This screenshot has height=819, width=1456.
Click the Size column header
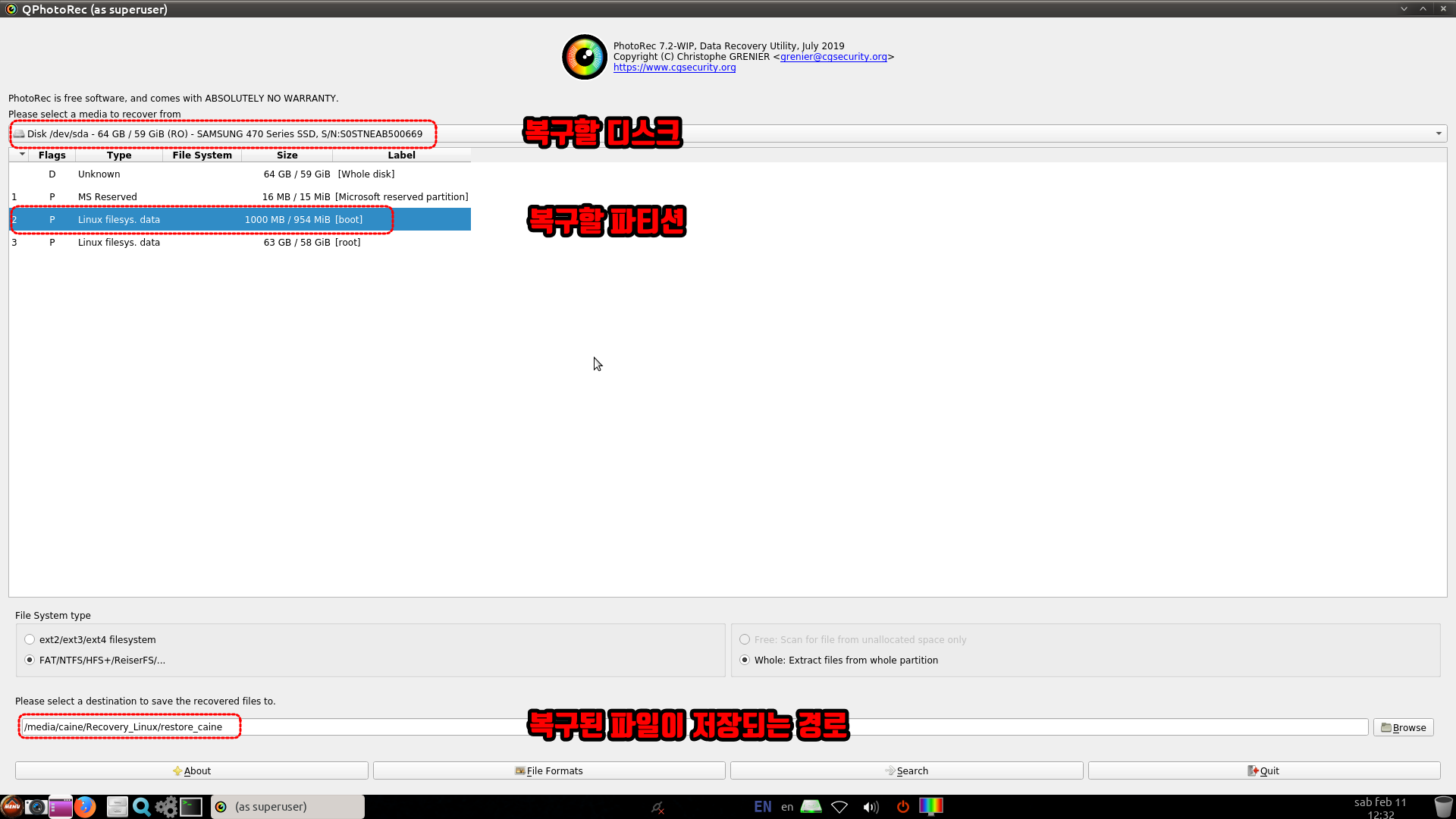pyautogui.click(x=287, y=155)
